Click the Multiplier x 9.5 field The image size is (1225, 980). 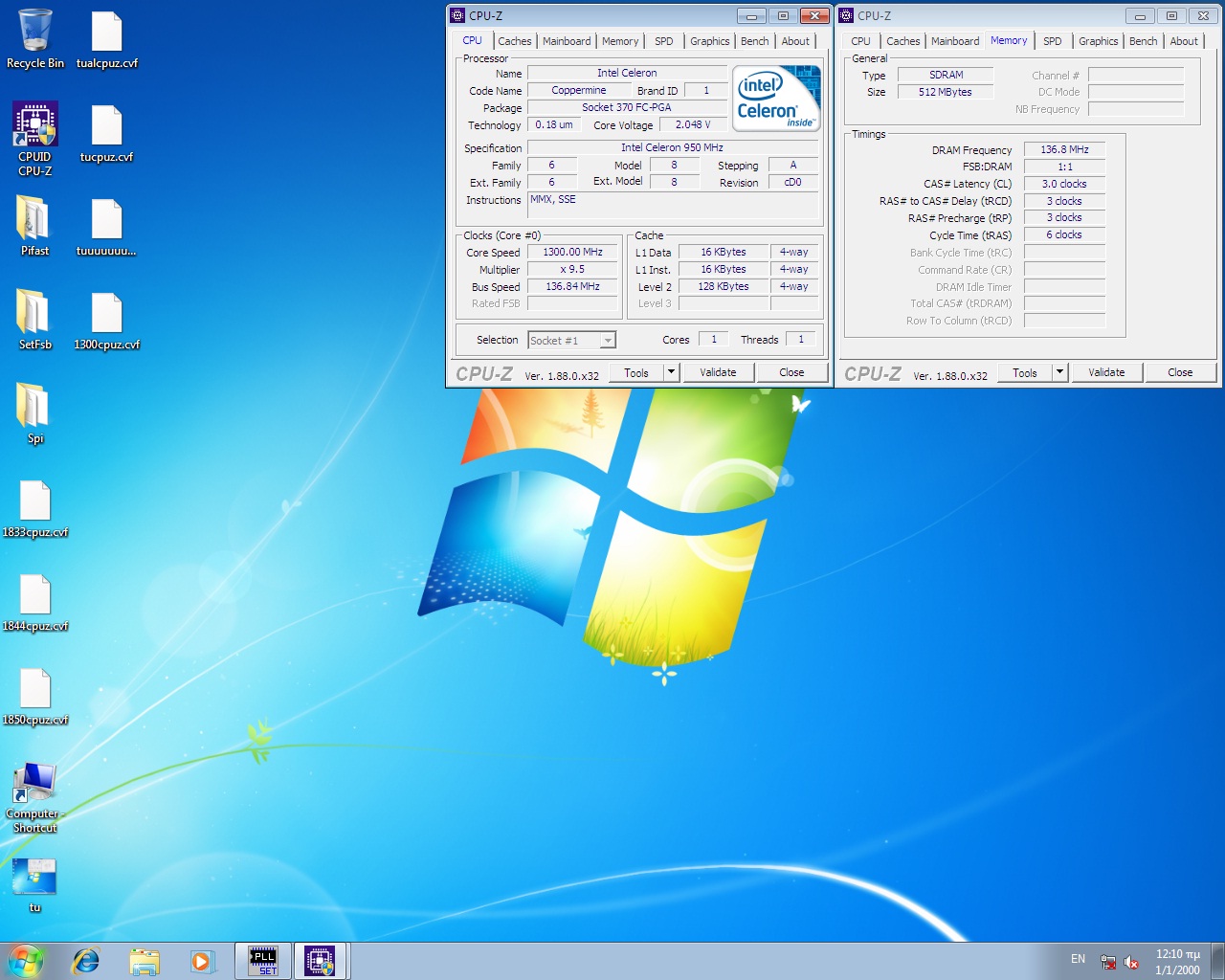point(572,269)
